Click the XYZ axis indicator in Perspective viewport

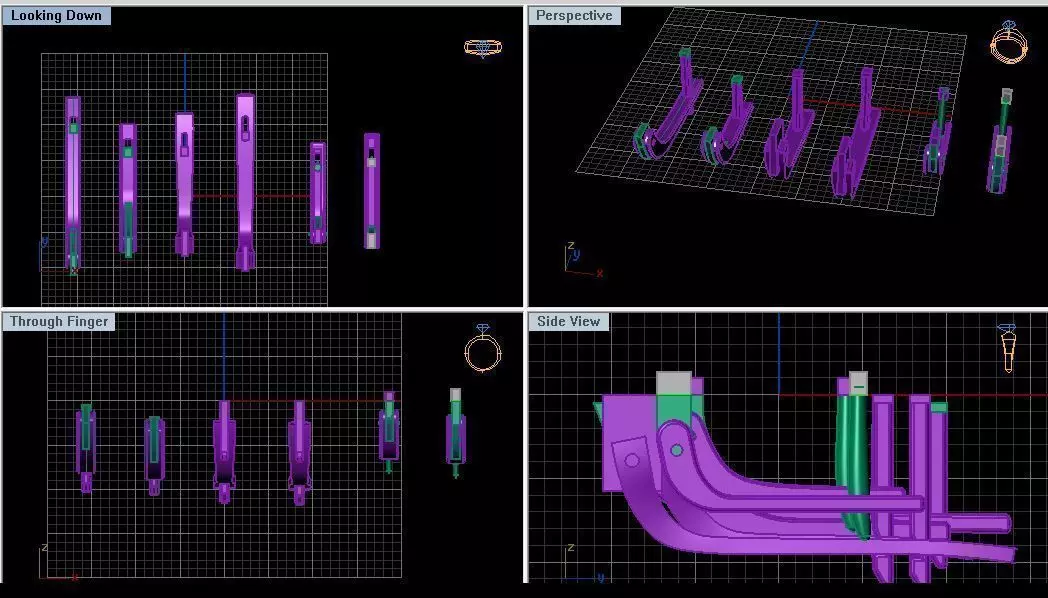[x=581, y=261]
